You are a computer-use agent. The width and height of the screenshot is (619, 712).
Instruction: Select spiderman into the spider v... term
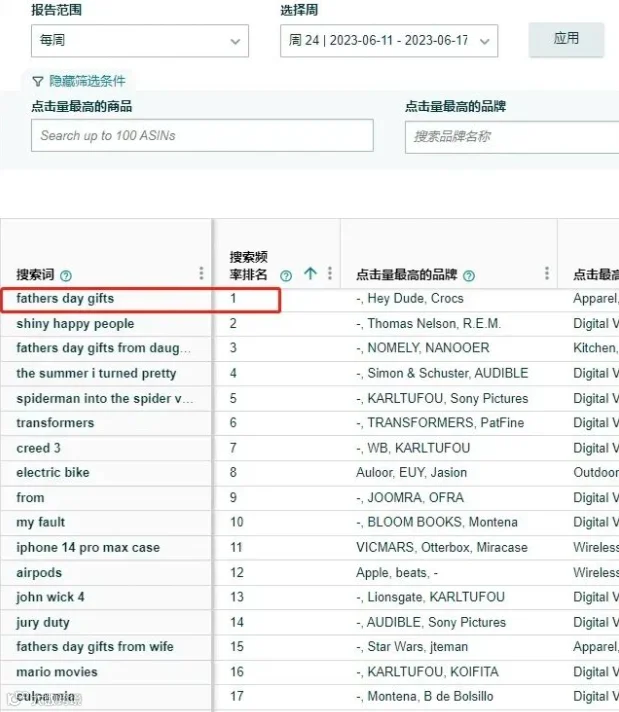(105, 399)
